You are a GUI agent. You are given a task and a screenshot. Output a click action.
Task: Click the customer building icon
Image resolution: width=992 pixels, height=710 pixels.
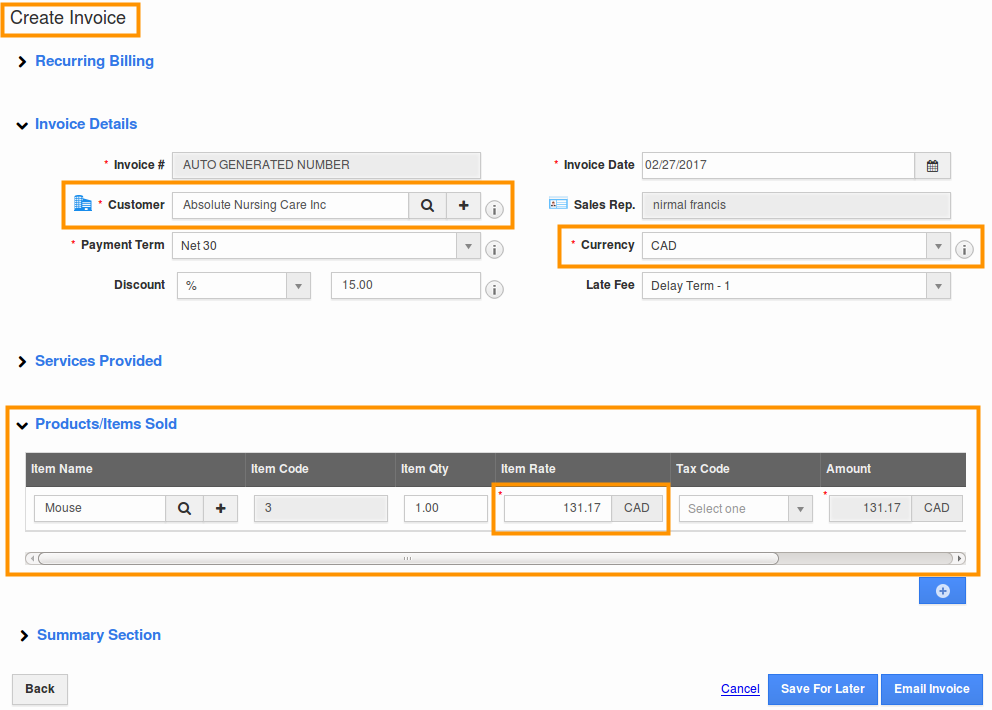[x=83, y=204]
